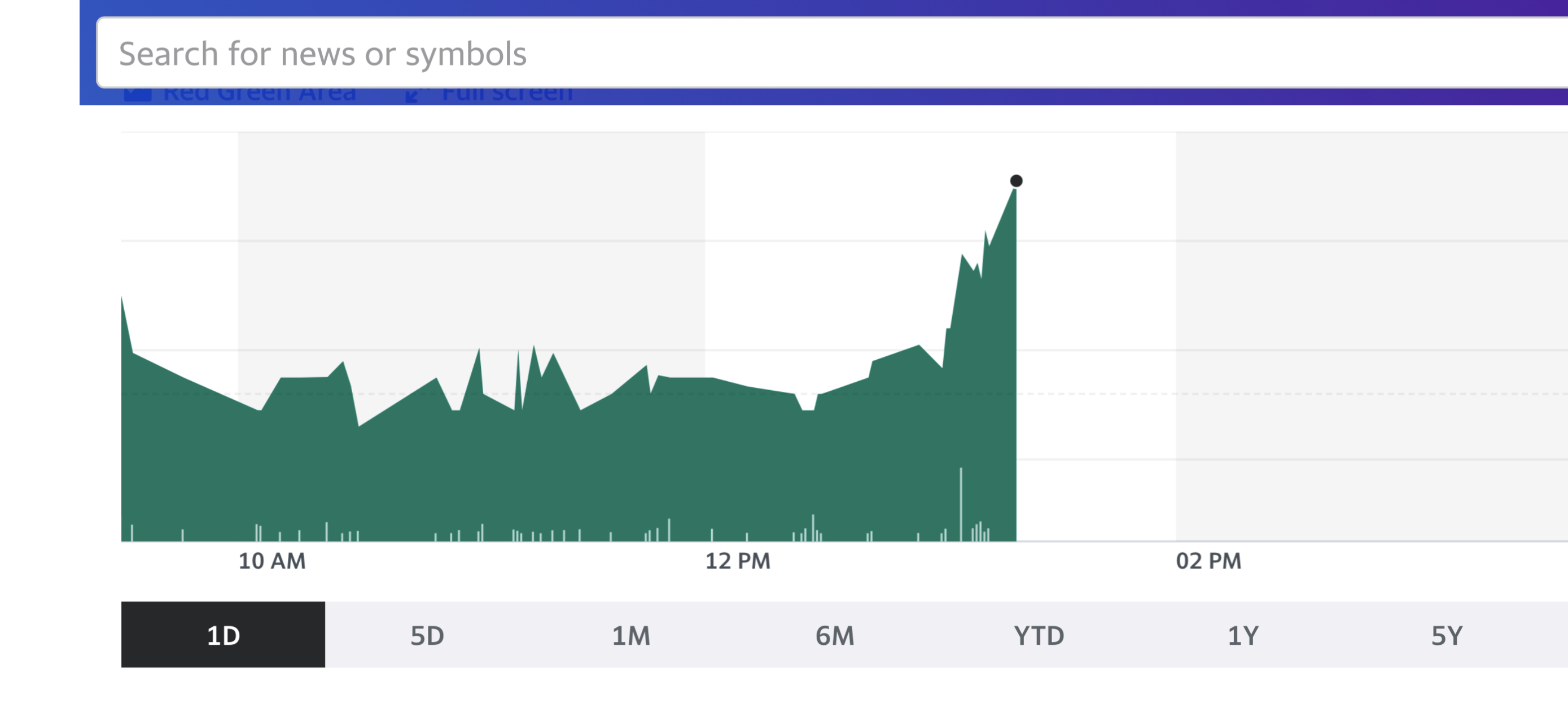Switch to the 1Y chart range
Image resolution: width=1568 pixels, height=725 pixels.
click(x=1242, y=635)
